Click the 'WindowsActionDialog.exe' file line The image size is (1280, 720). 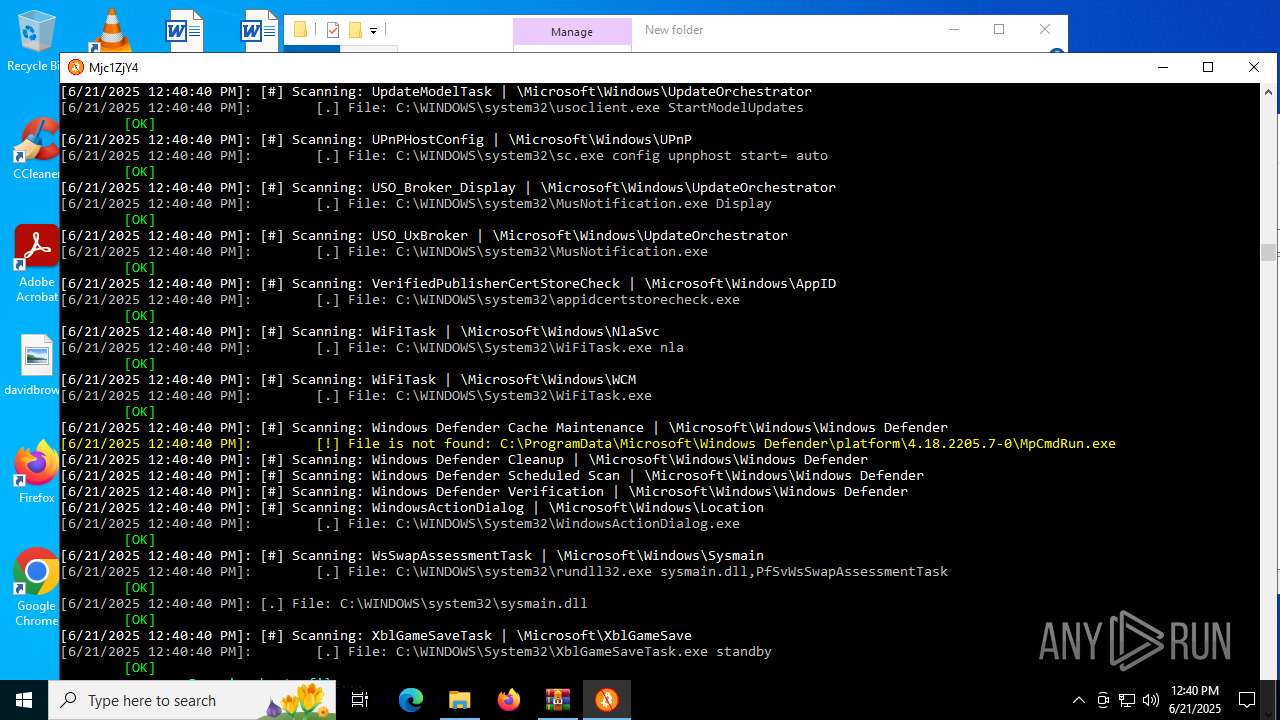click(x=400, y=523)
